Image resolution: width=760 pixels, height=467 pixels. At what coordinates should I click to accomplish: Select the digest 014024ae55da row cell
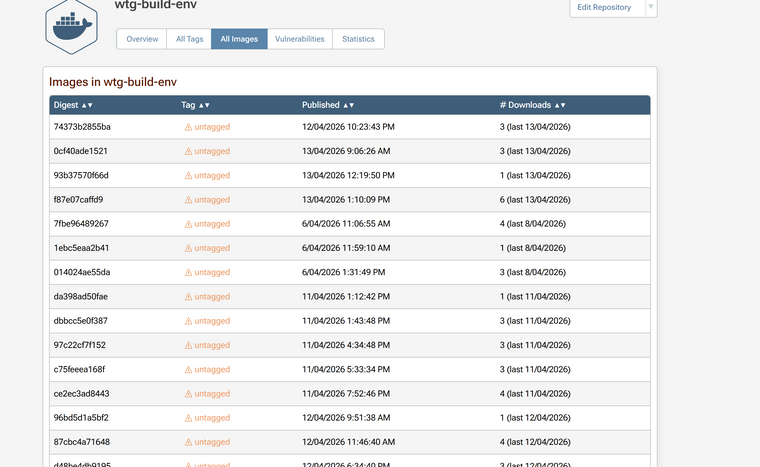click(x=81, y=272)
